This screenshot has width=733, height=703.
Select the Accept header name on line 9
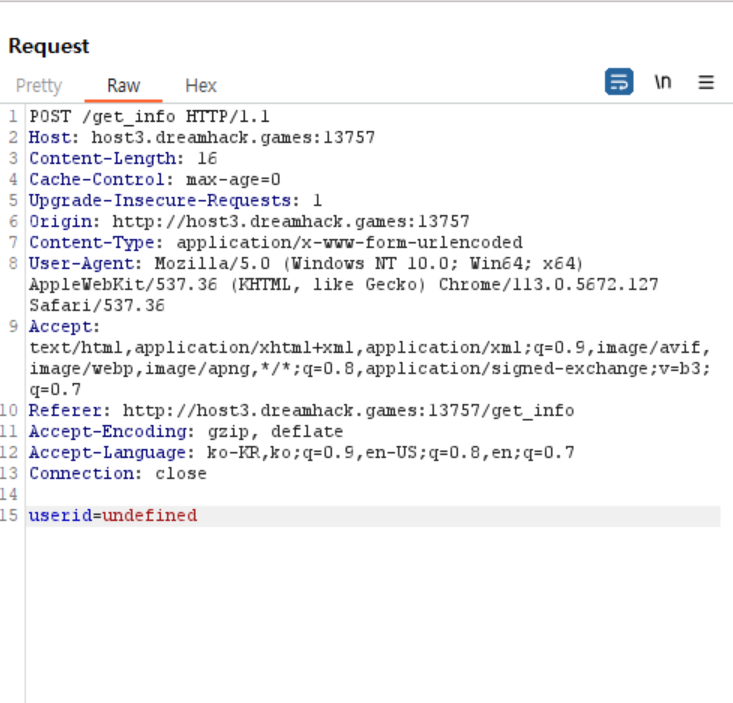pos(60,327)
